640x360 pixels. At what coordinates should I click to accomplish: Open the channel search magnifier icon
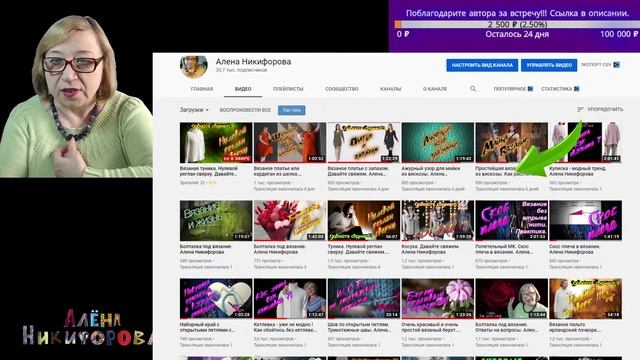[473, 89]
